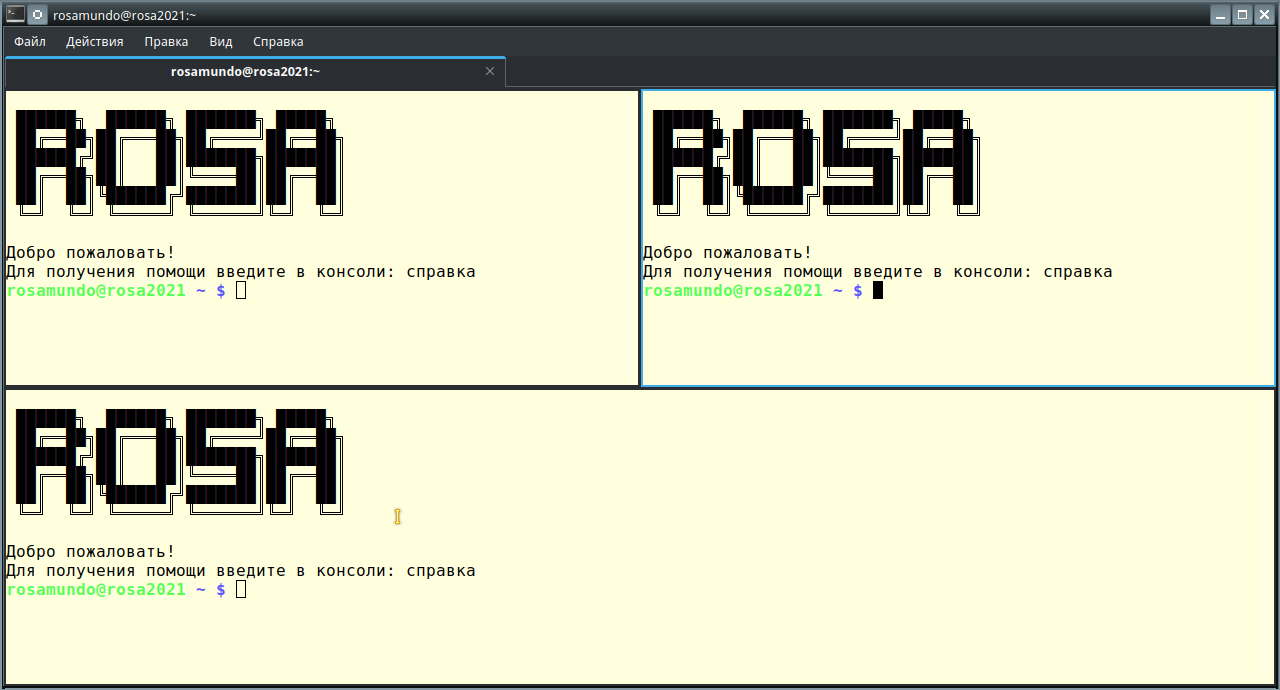1280x690 pixels.
Task: Focus the top-right terminal prompt cursor
Action: pos(878,291)
